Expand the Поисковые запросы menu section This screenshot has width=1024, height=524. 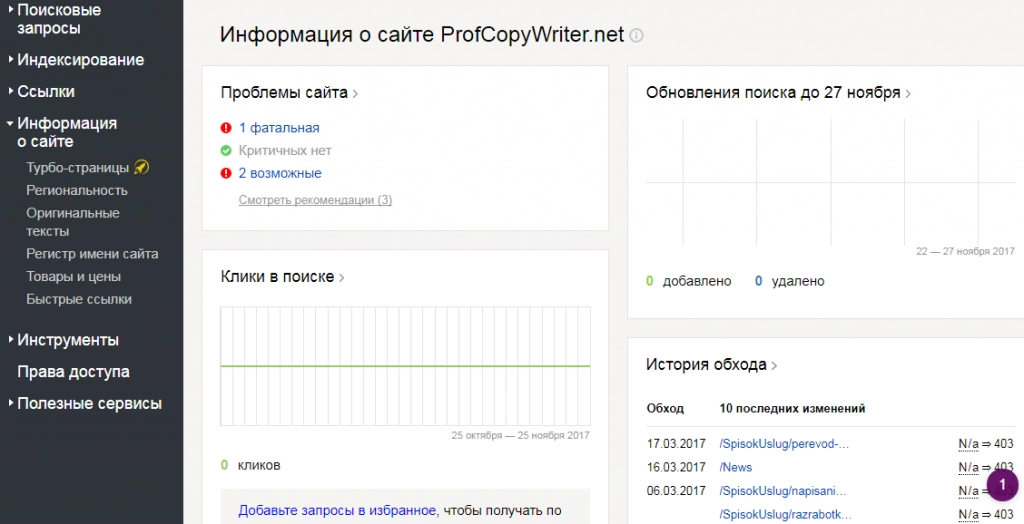tap(59, 19)
